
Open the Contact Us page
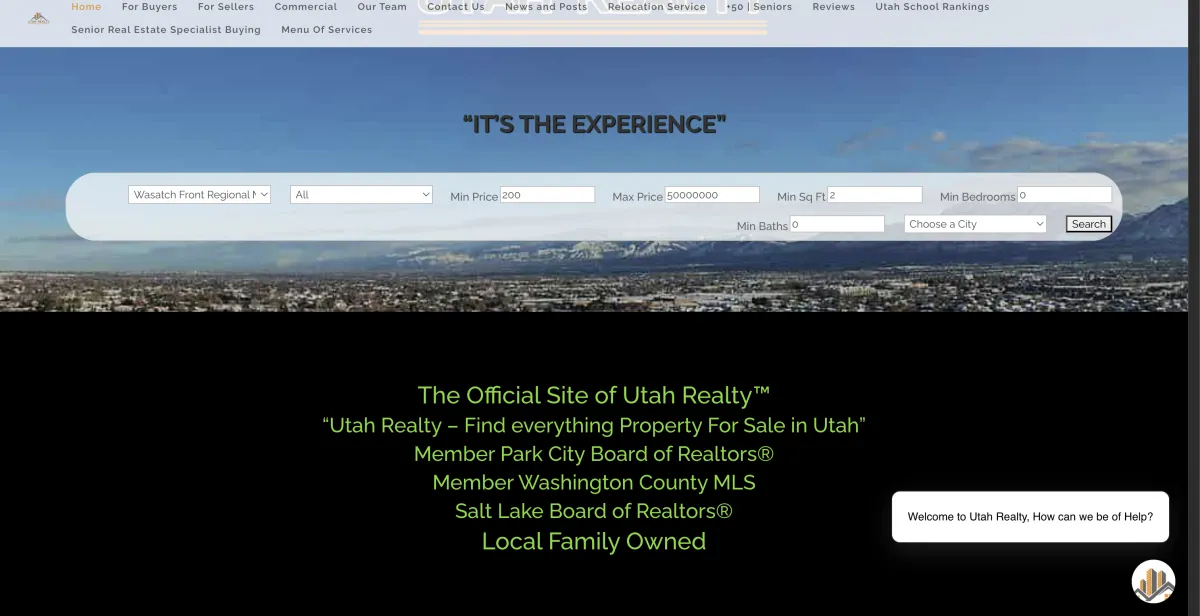tap(456, 6)
